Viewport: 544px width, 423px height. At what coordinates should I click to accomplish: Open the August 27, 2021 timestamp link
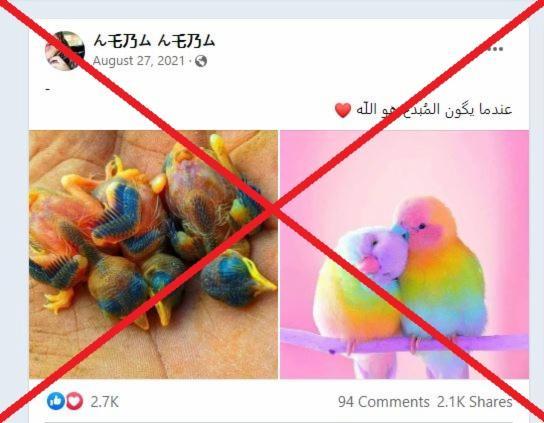coord(138,61)
